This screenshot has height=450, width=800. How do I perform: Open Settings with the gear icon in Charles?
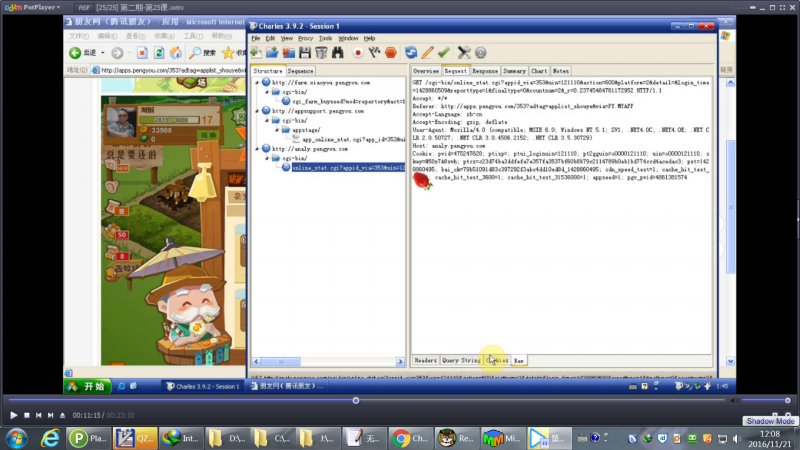click(481, 53)
